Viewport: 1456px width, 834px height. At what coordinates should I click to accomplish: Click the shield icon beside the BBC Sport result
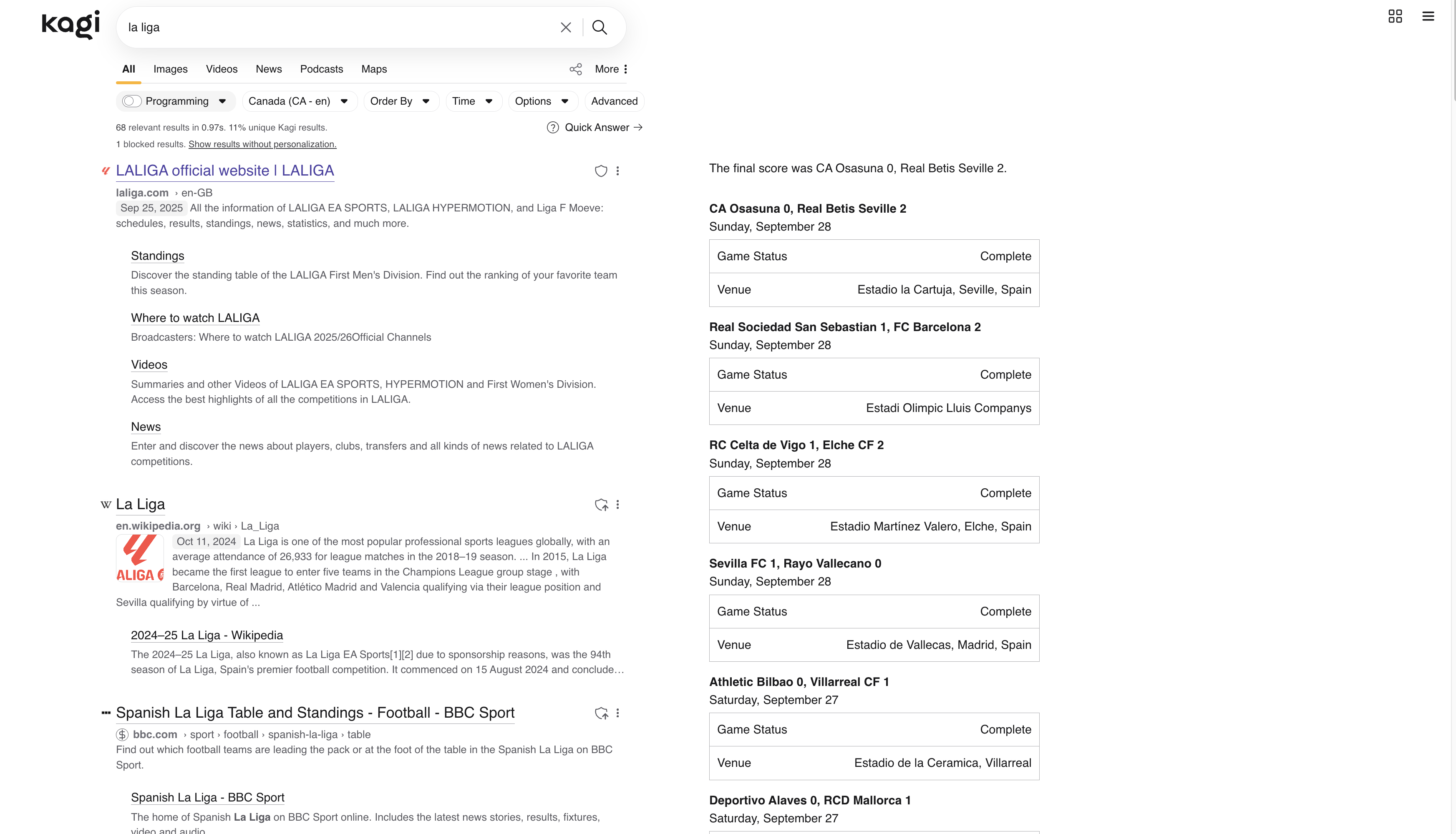601,713
